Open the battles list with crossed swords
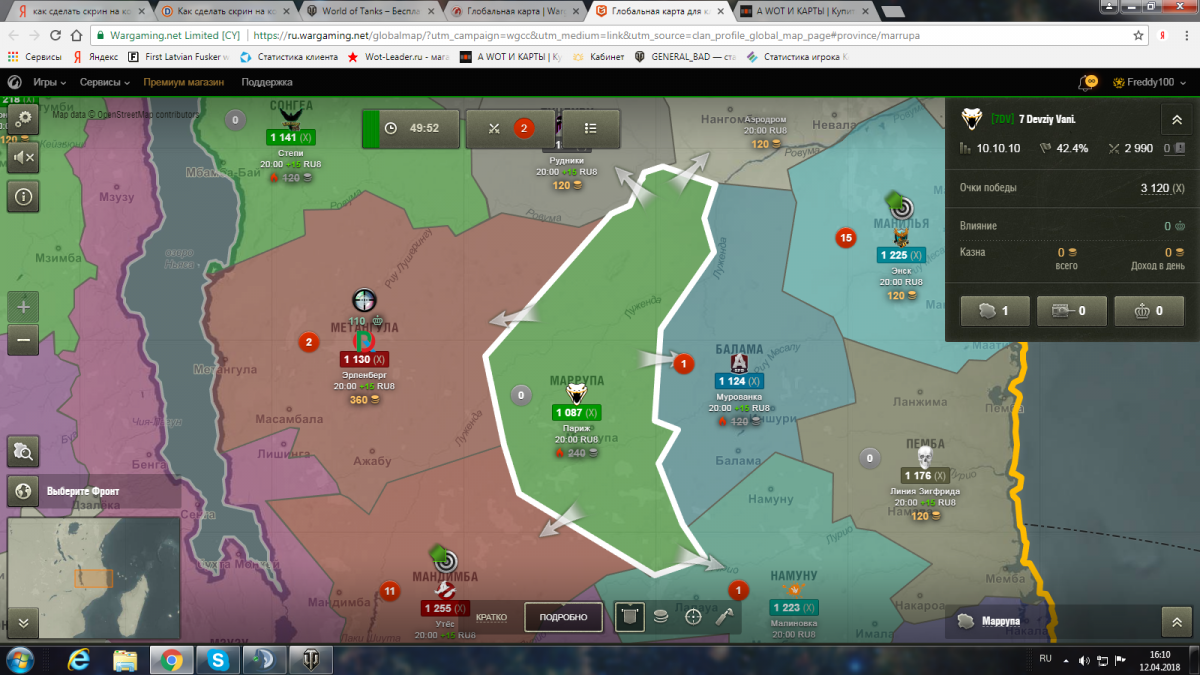The height and width of the screenshot is (675, 1200). pos(509,128)
